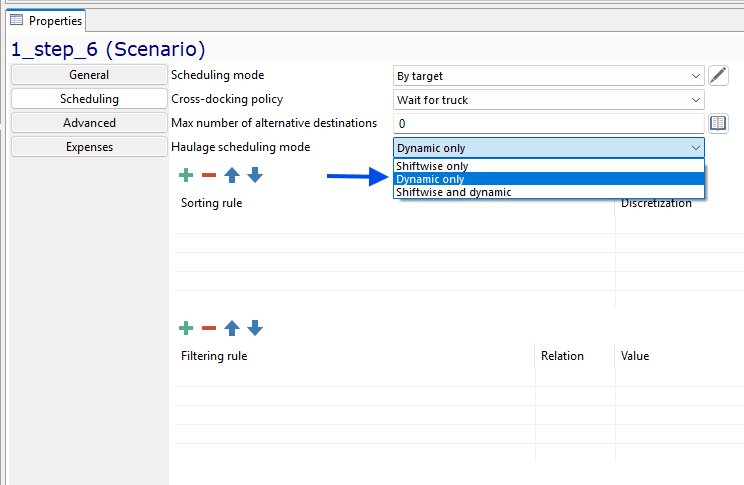Remove sorting rule with red minus
This screenshot has width=744, height=485.
coord(209,175)
